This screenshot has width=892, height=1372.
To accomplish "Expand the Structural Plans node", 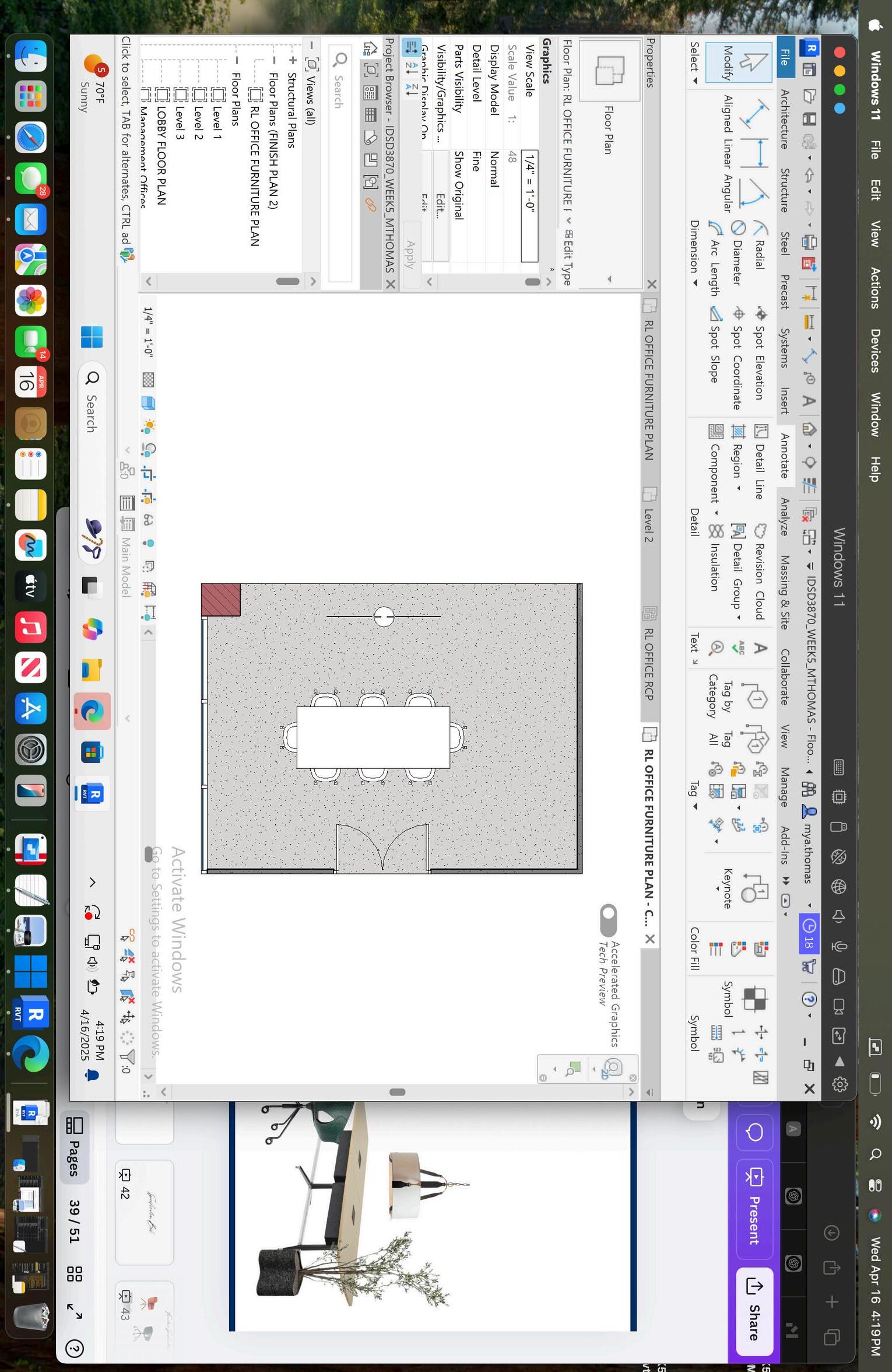I will tap(292, 60).
